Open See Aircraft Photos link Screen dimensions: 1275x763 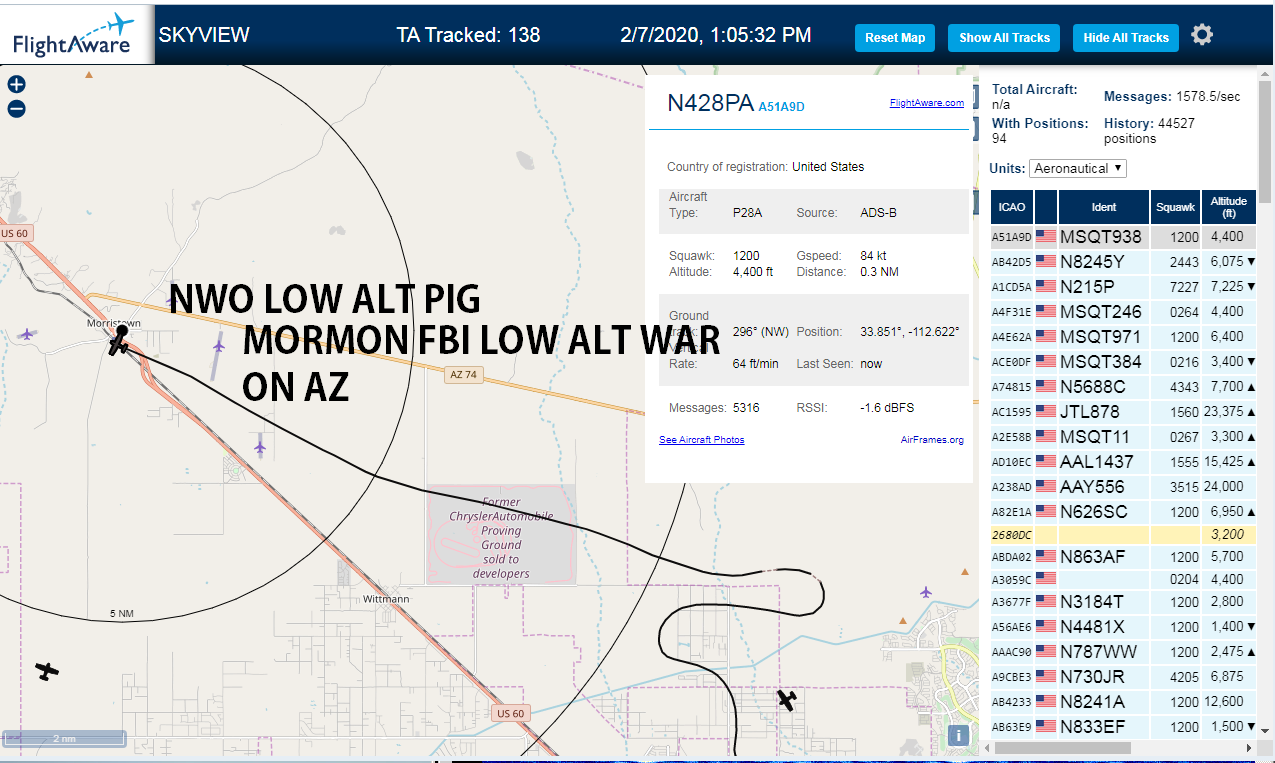[701, 440]
